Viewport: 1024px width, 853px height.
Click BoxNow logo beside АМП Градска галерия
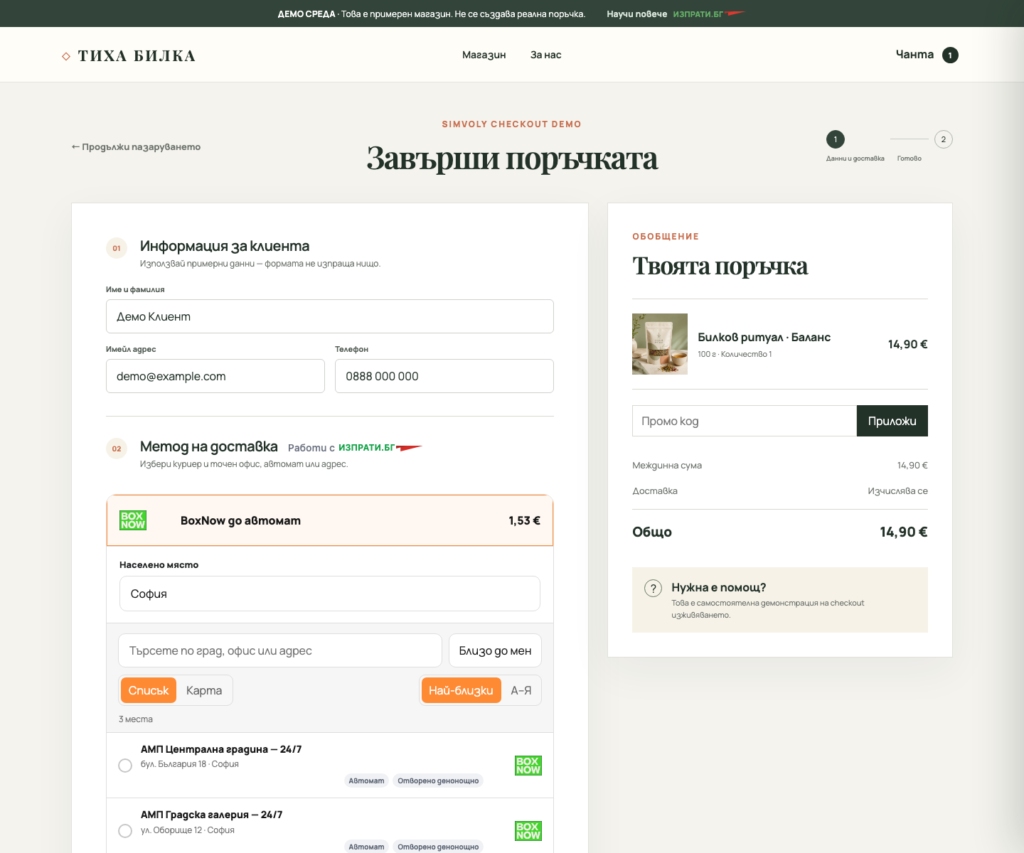pos(528,831)
